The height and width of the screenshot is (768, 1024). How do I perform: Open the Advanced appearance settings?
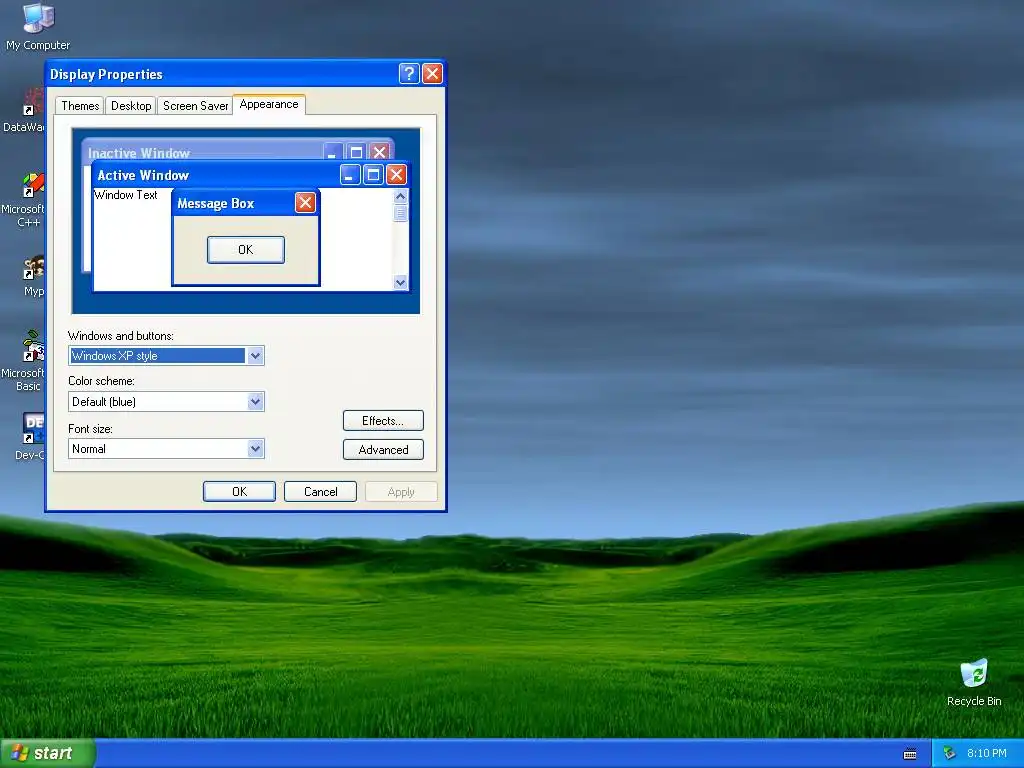[383, 449]
